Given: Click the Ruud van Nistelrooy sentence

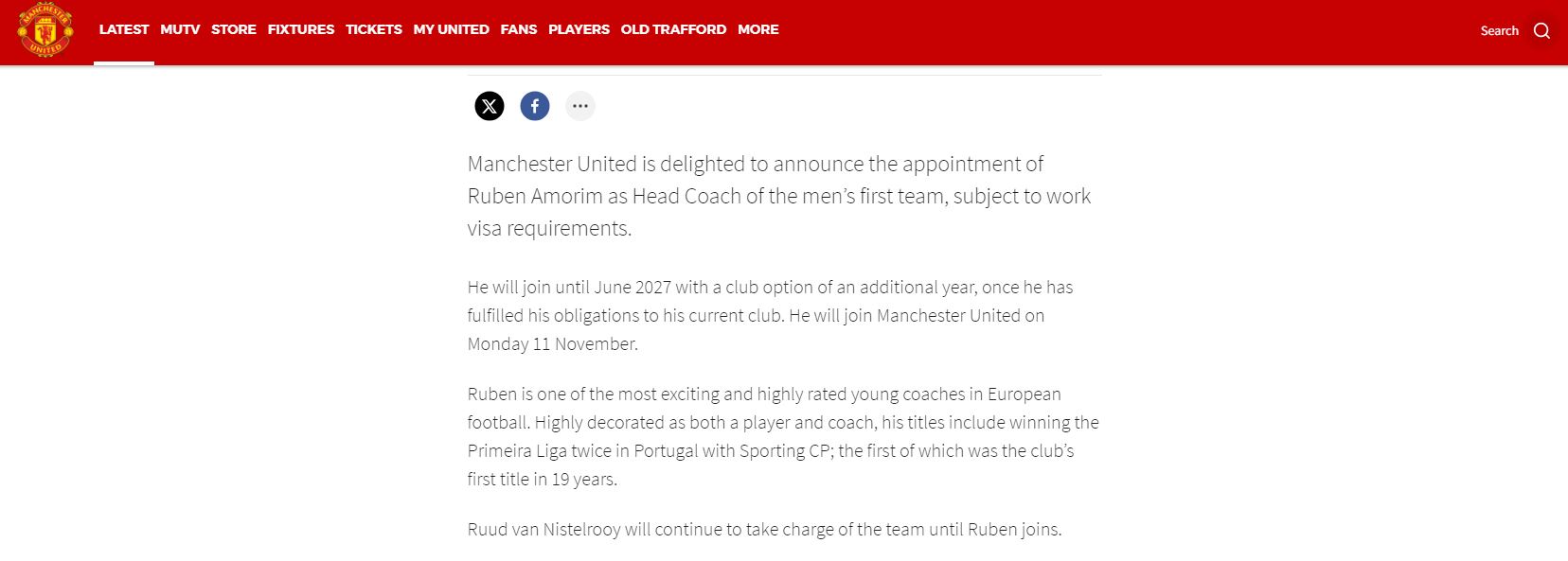Looking at the screenshot, I should 764,529.
